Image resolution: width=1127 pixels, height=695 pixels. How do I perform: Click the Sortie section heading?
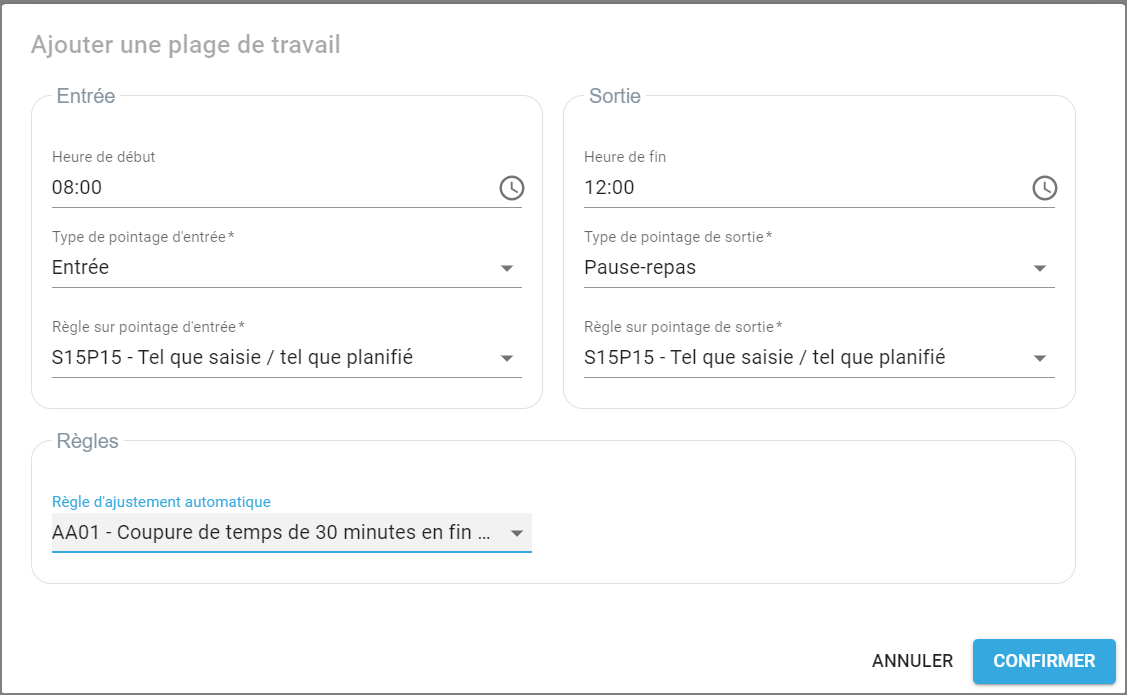(x=615, y=97)
